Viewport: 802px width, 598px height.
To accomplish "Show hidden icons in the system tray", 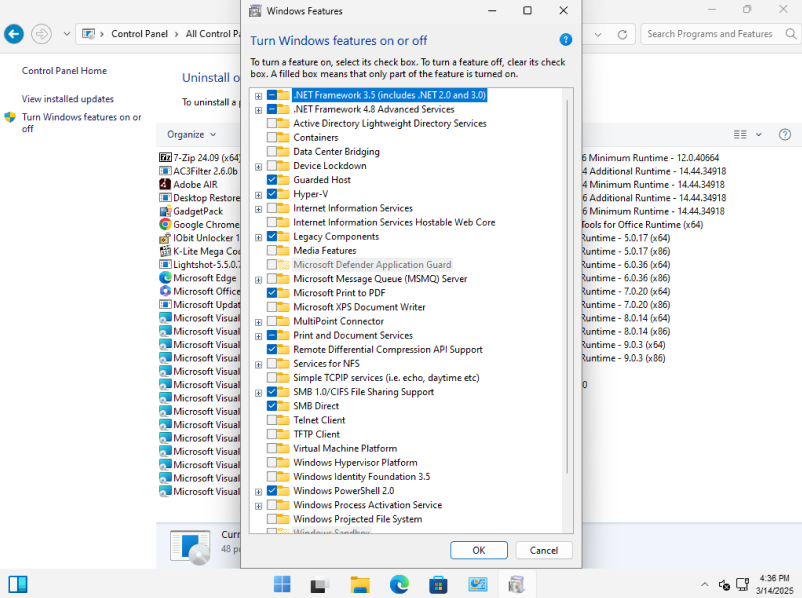I will (x=704, y=584).
